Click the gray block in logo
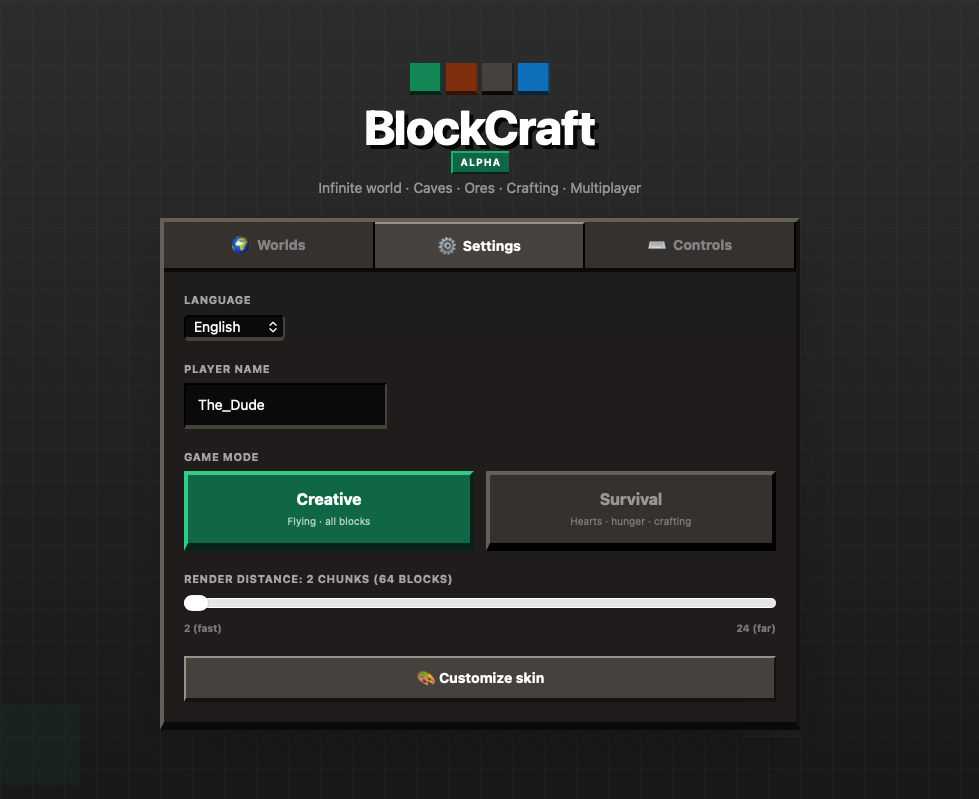979x799 pixels. coord(497,77)
